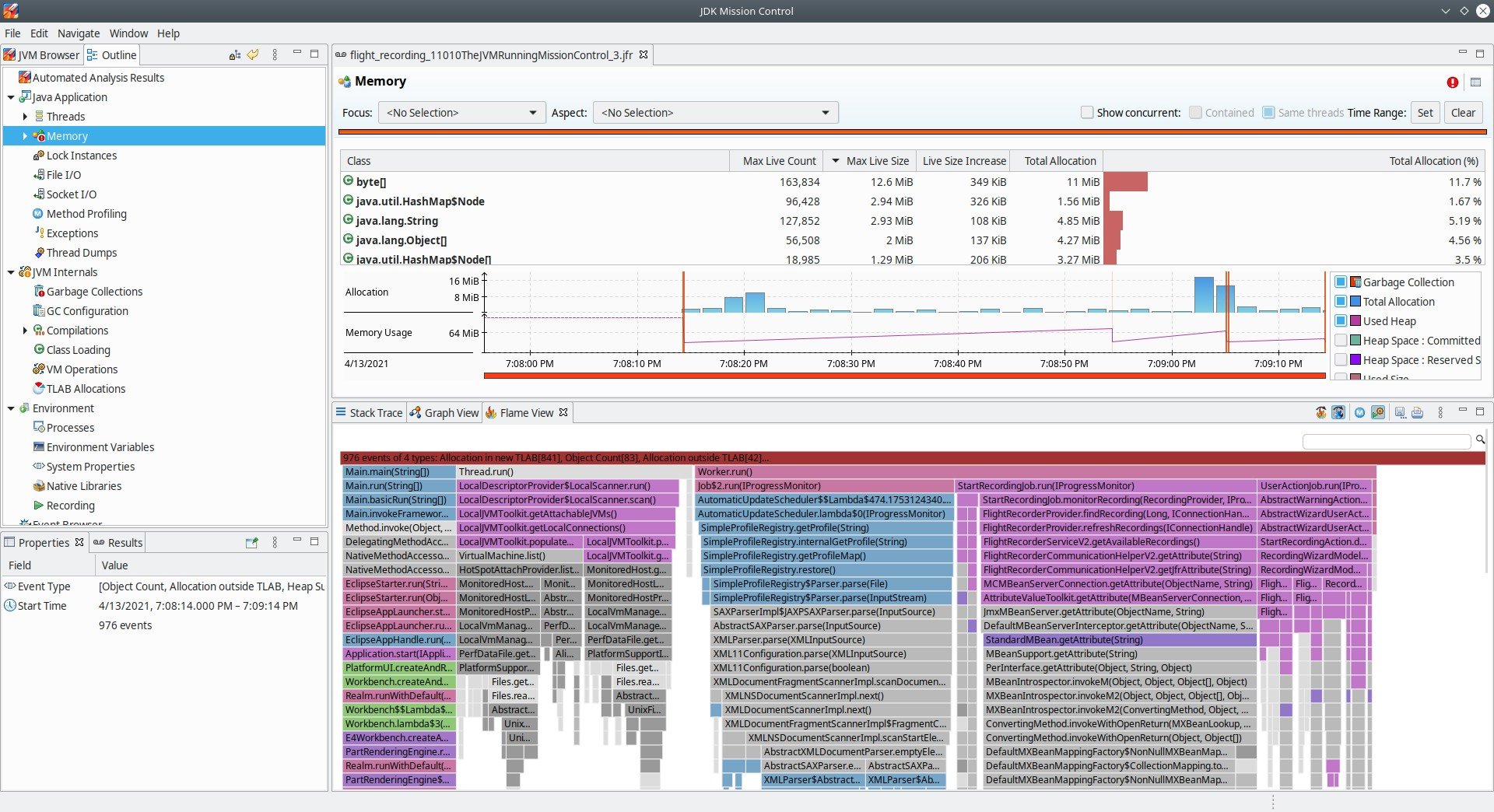This screenshot has width=1494, height=812.
Task: Expand the Threads tree item
Action: point(26,116)
